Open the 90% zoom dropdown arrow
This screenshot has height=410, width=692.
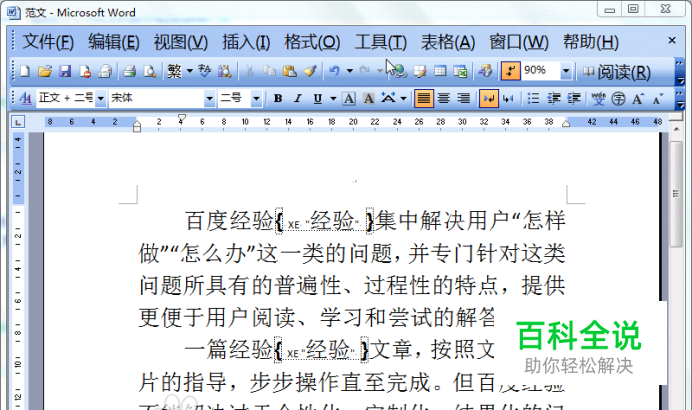click(x=566, y=71)
